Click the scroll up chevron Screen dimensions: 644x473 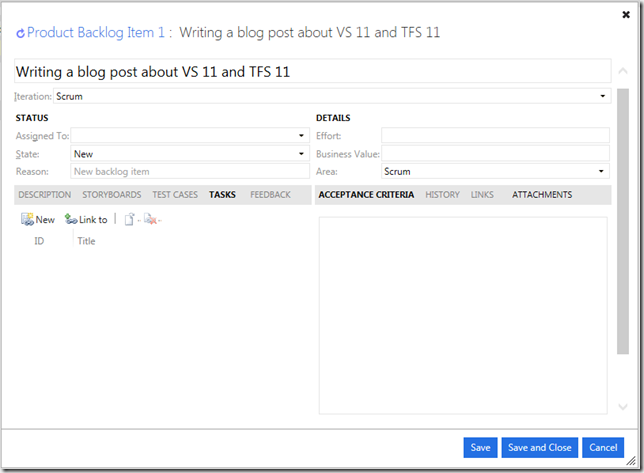(623, 71)
